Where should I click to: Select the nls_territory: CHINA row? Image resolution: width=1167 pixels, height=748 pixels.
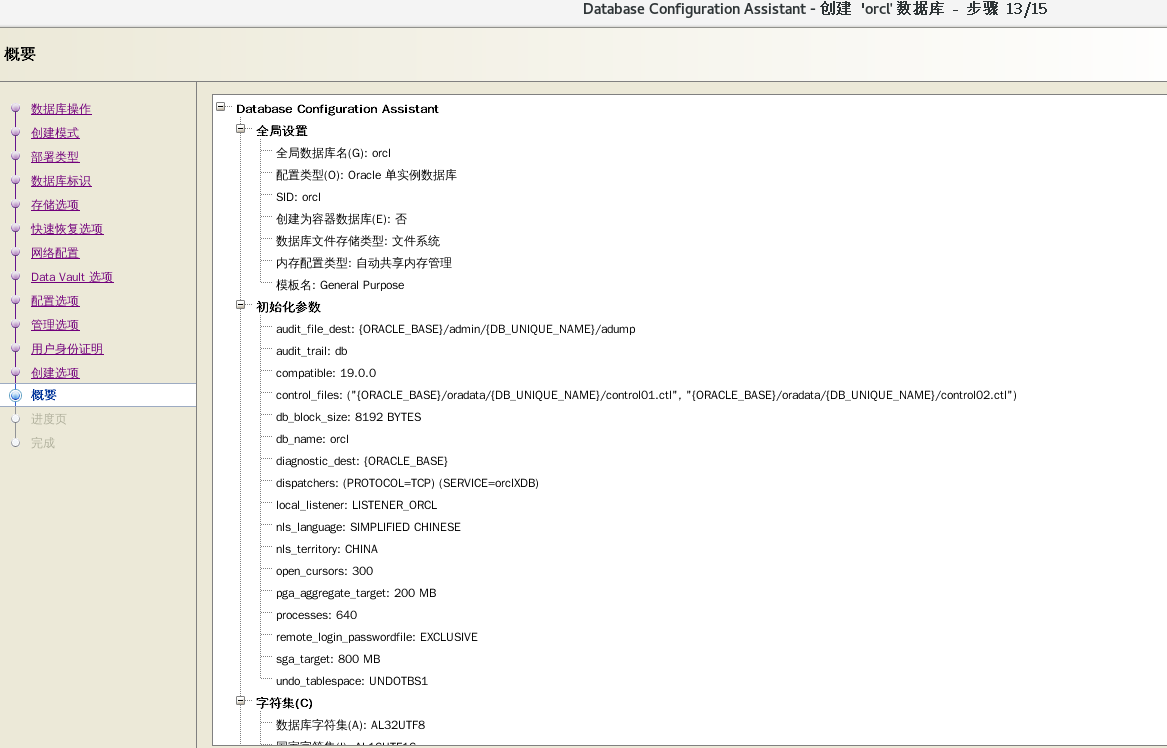327,549
